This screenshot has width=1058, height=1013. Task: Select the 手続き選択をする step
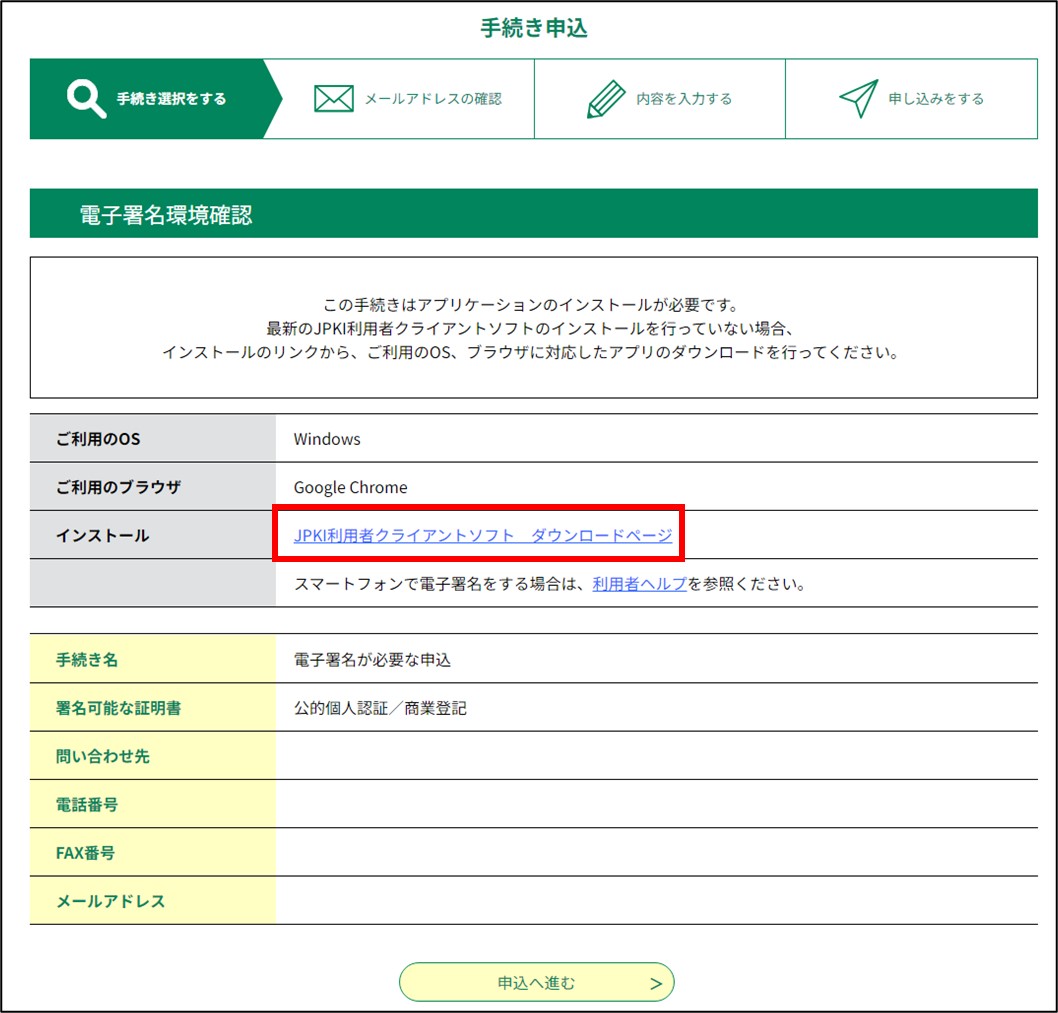tap(155, 99)
